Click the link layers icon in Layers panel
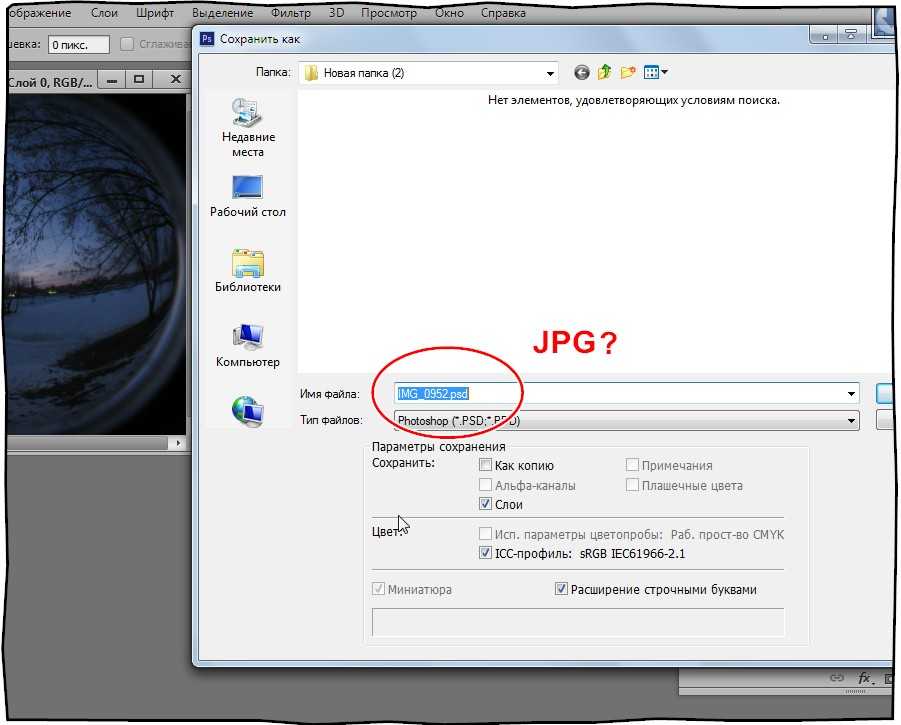 pyautogui.click(x=837, y=678)
